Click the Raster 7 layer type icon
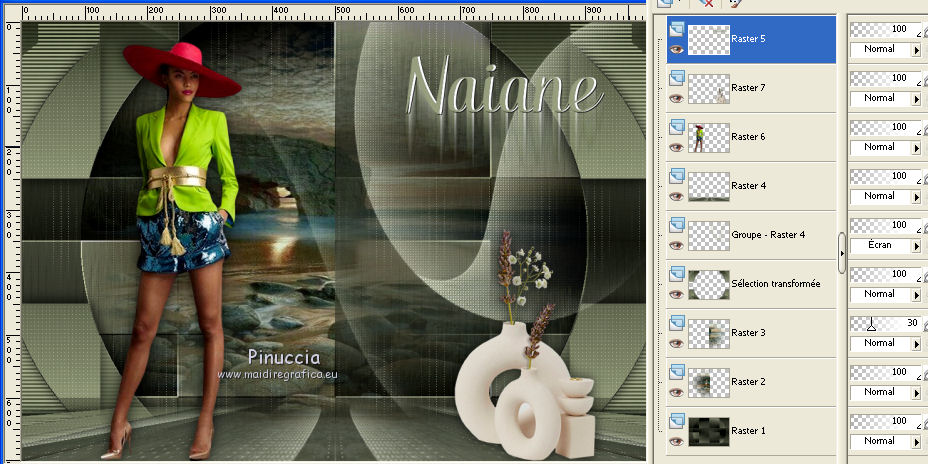This screenshot has width=928, height=464. point(678,78)
